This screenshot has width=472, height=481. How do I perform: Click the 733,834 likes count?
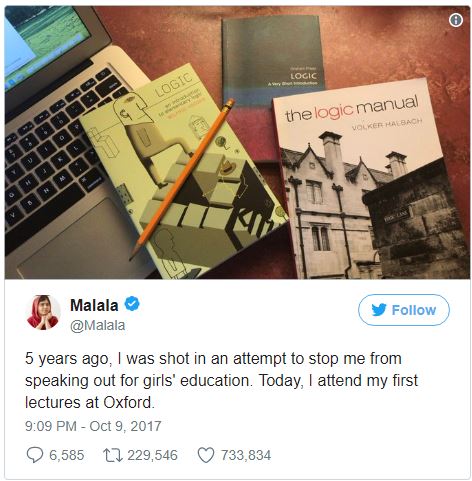click(246, 455)
